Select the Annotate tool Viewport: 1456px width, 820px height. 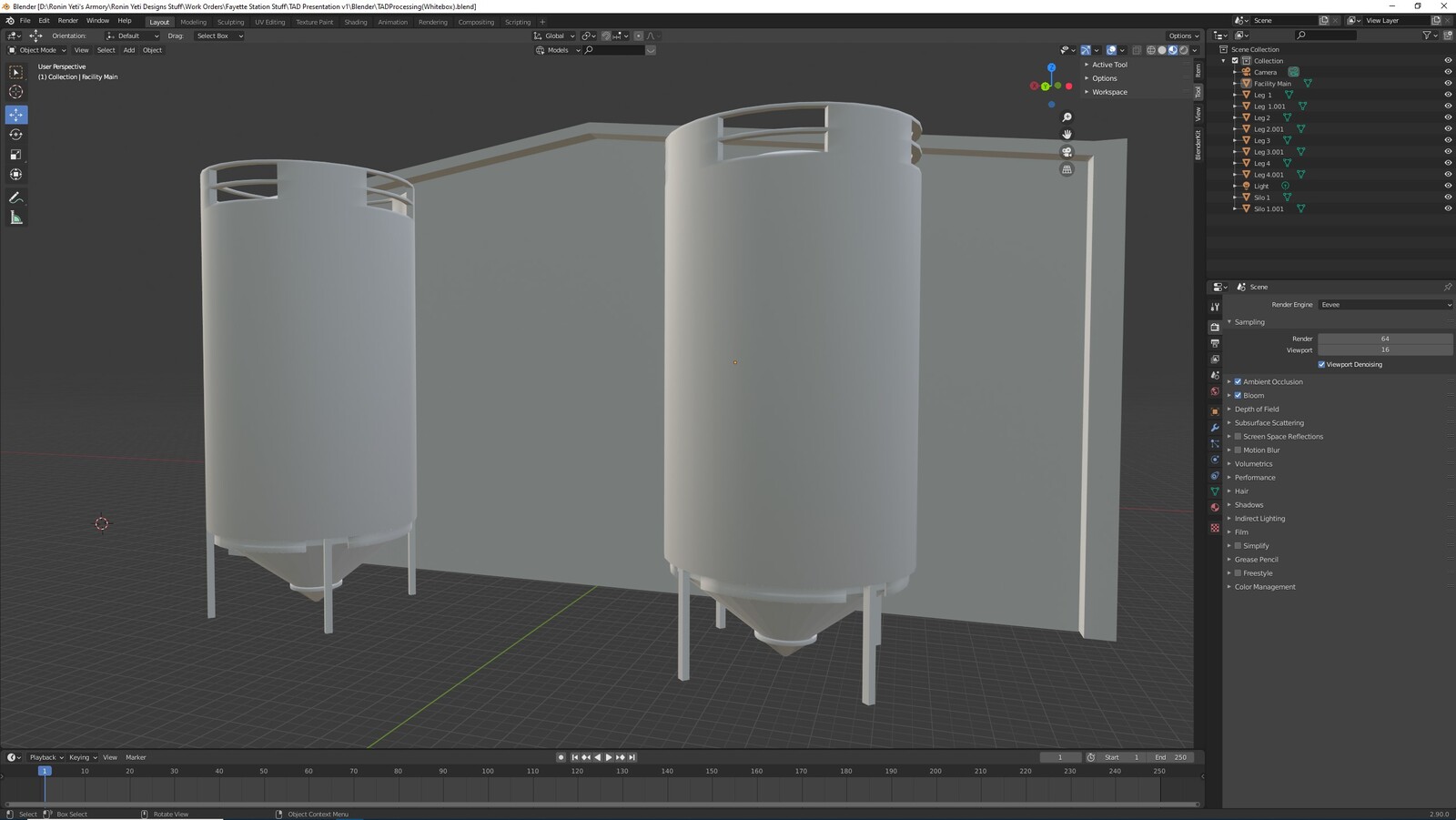pyautogui.click(x=16, y=197)
